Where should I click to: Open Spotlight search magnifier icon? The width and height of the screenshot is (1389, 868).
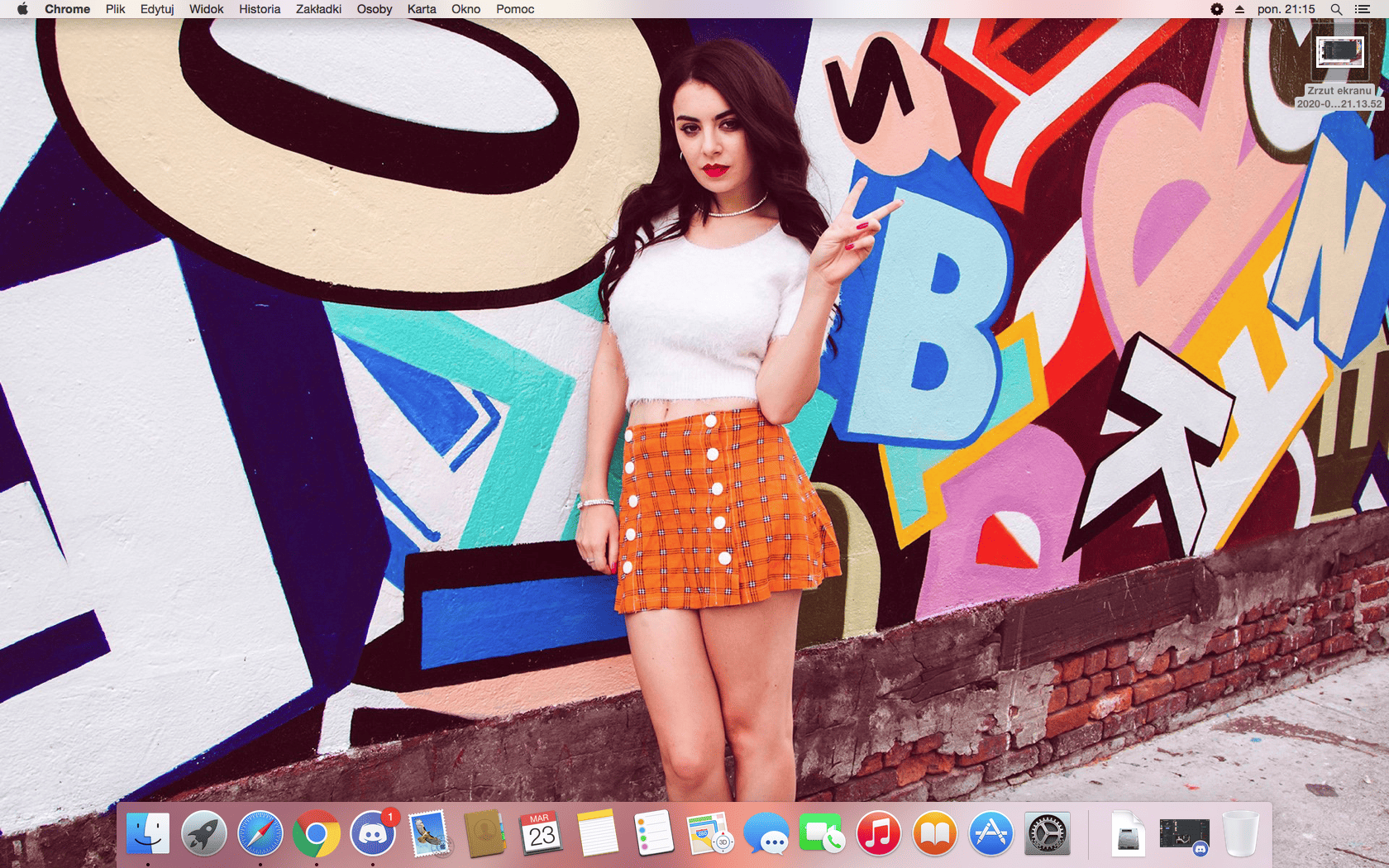pyautogui.click(x=1336, y=9)
